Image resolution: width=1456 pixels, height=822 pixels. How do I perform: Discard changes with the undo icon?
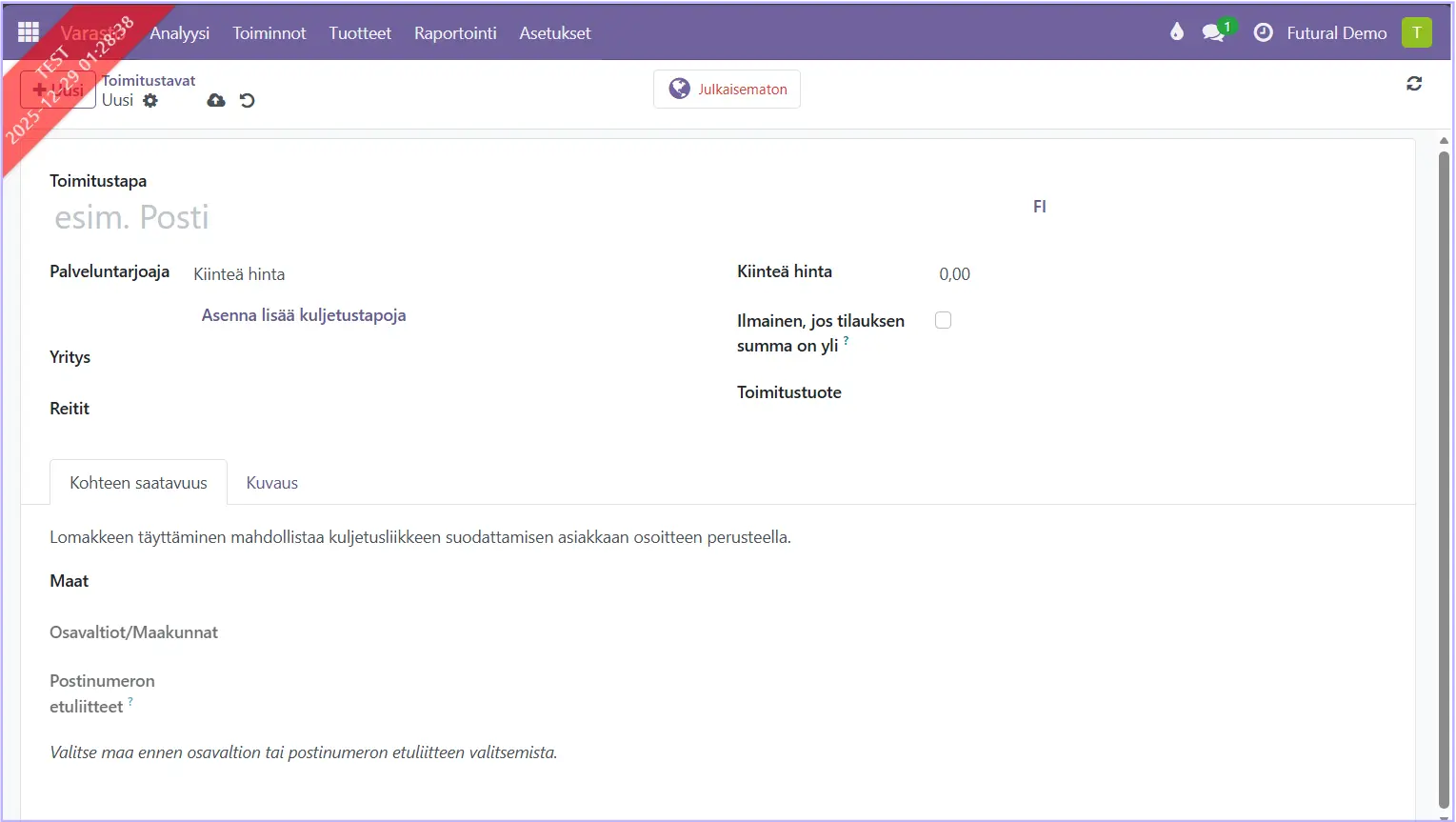point(248,100)
